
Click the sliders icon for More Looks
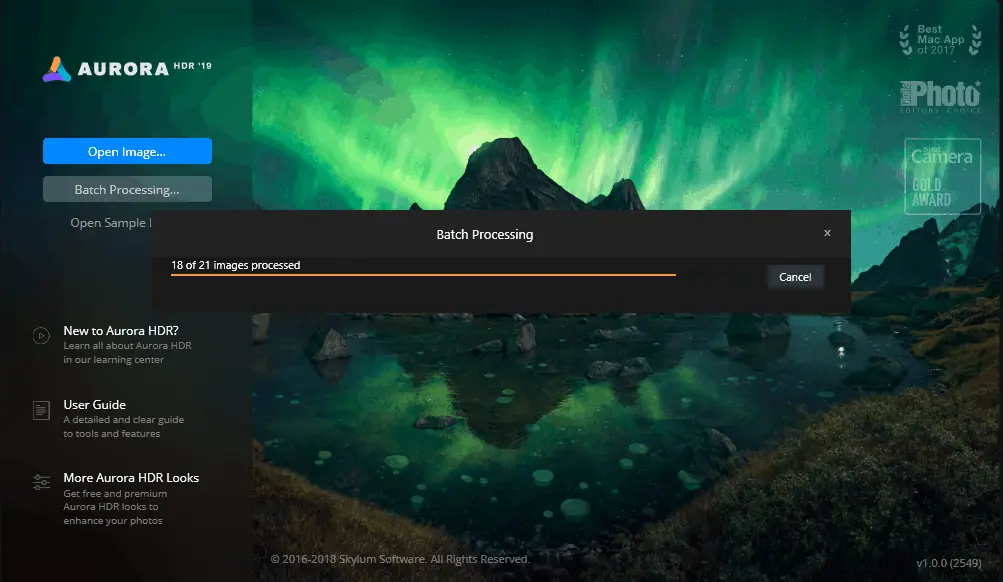41,482
